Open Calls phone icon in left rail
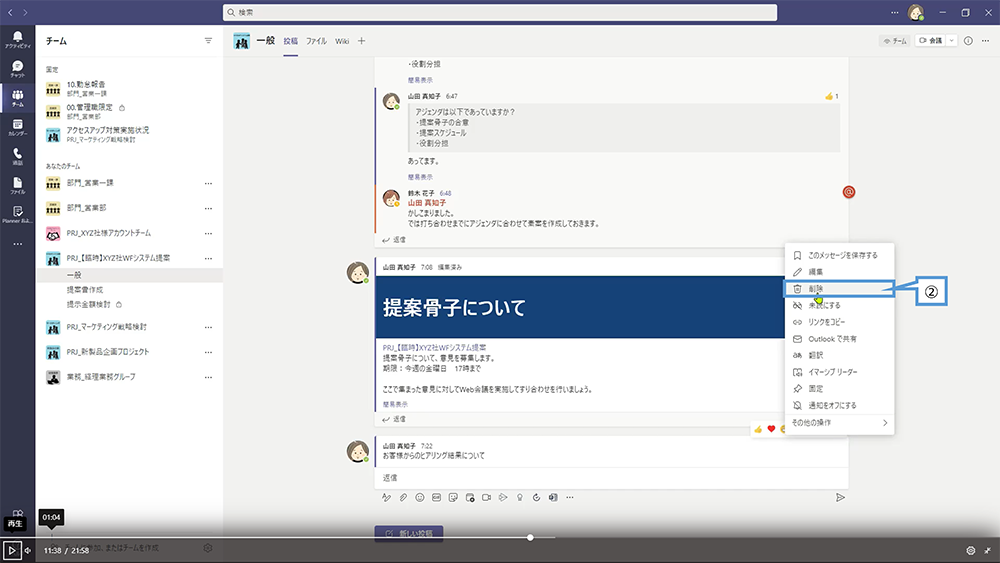The width and height of the screenshot is (1000, 563). point(17,156)
